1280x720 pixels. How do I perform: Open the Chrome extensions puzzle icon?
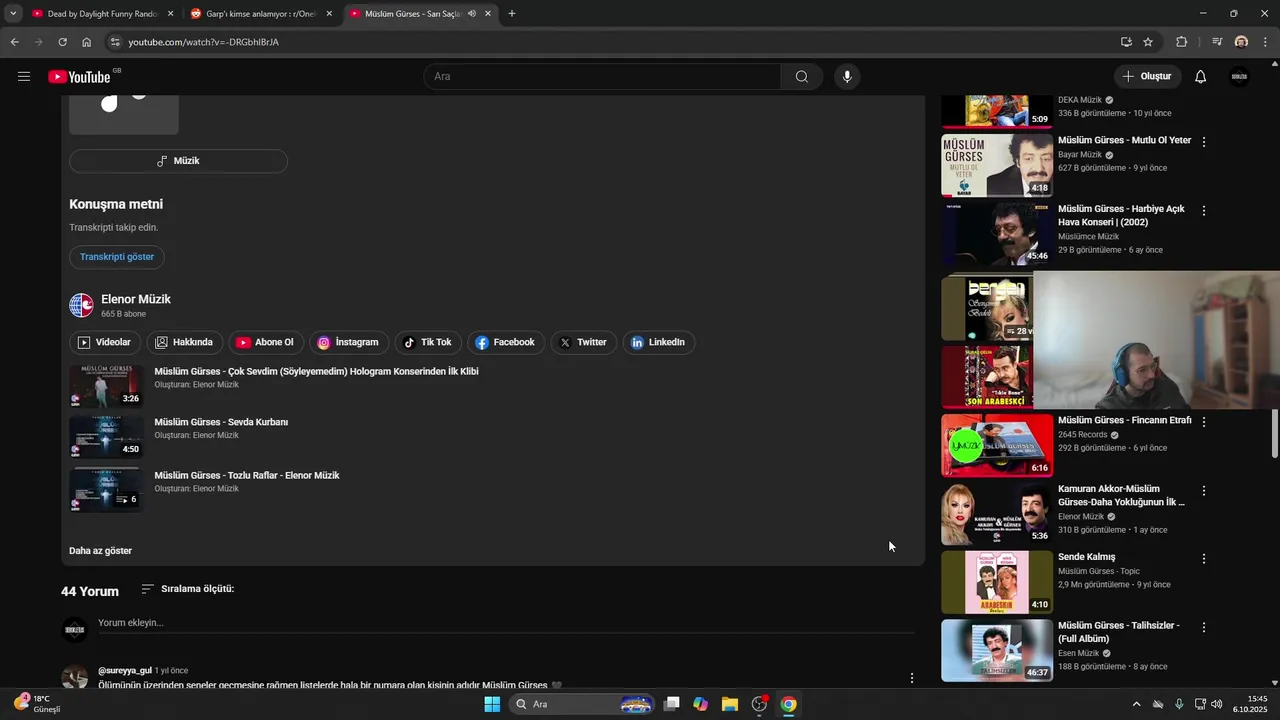coord(1181,42)
